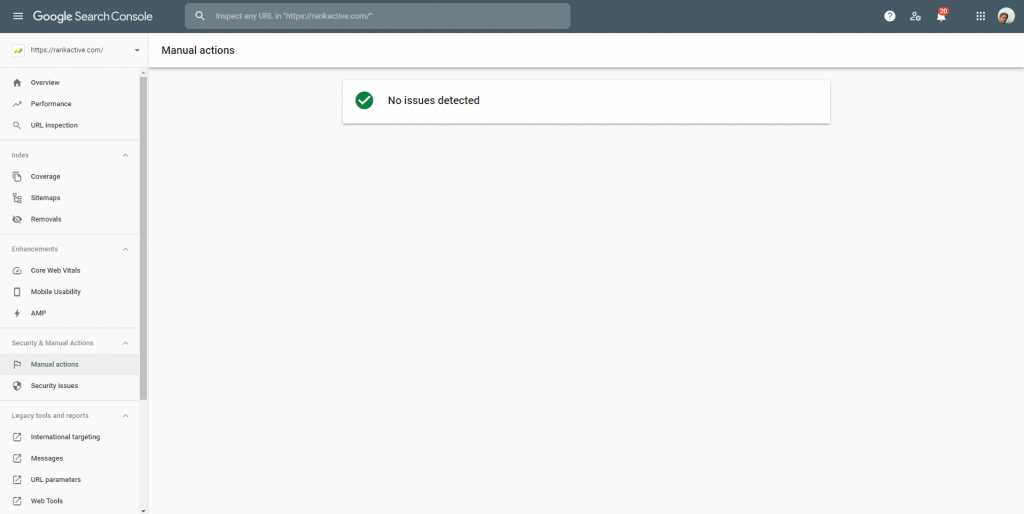This screenshot has height=514, width=1024.
Task: Collapse the Index section
Action: click(125, 155)
